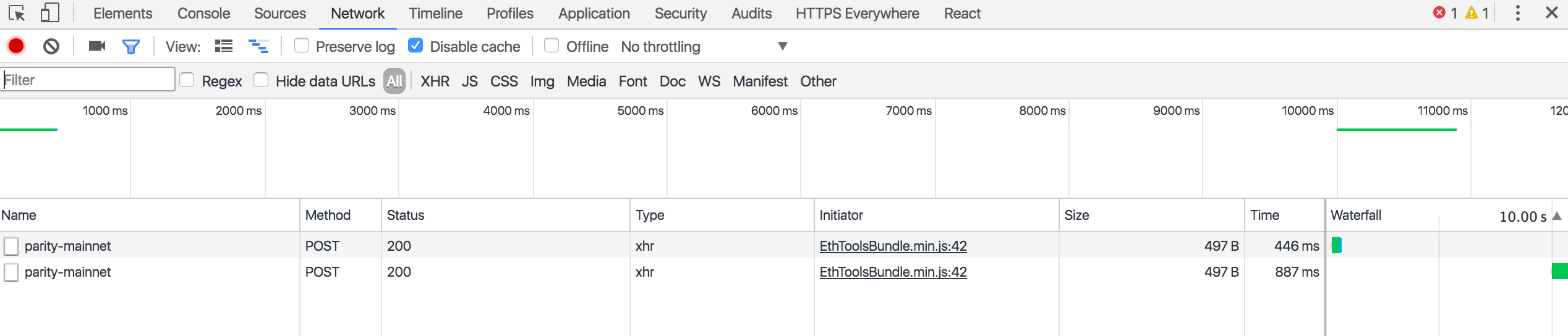Toggle the overview waterfall view icon
The height and width of the screenshot is (336, 1568).
[258, 46]
